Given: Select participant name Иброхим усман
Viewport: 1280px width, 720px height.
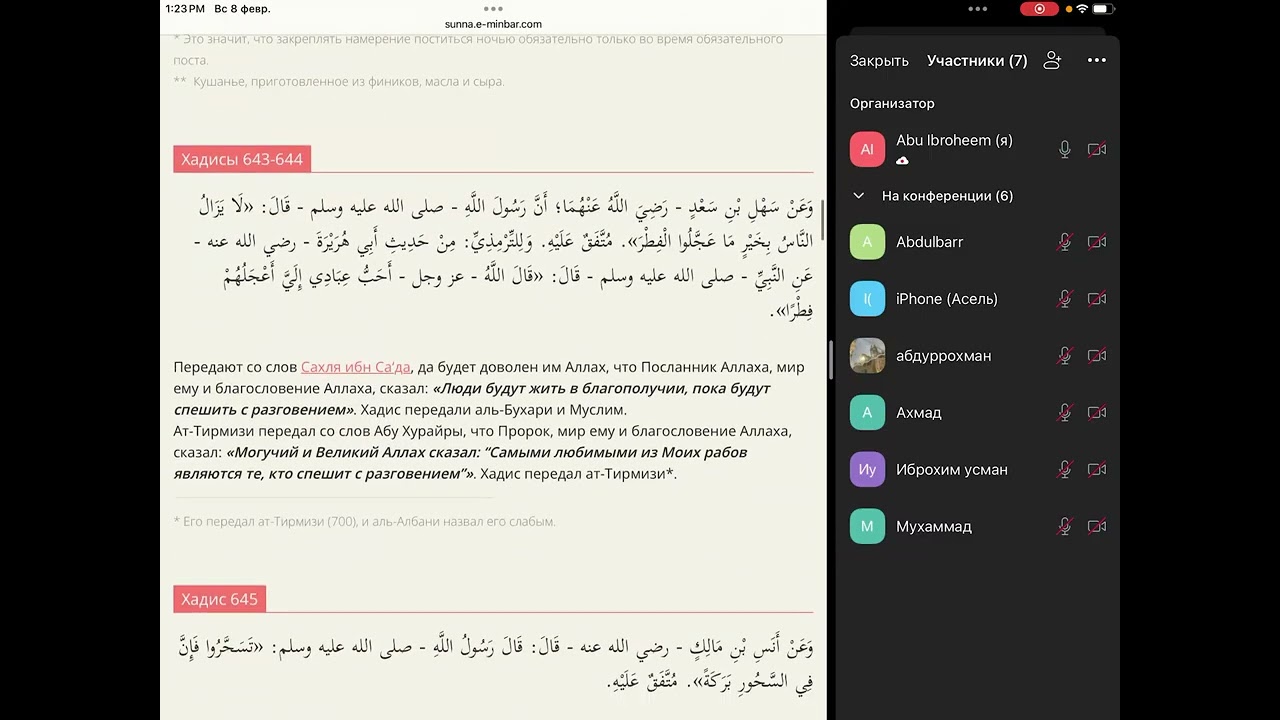Looking at the screenshot, I should click(x=952, y=470).
